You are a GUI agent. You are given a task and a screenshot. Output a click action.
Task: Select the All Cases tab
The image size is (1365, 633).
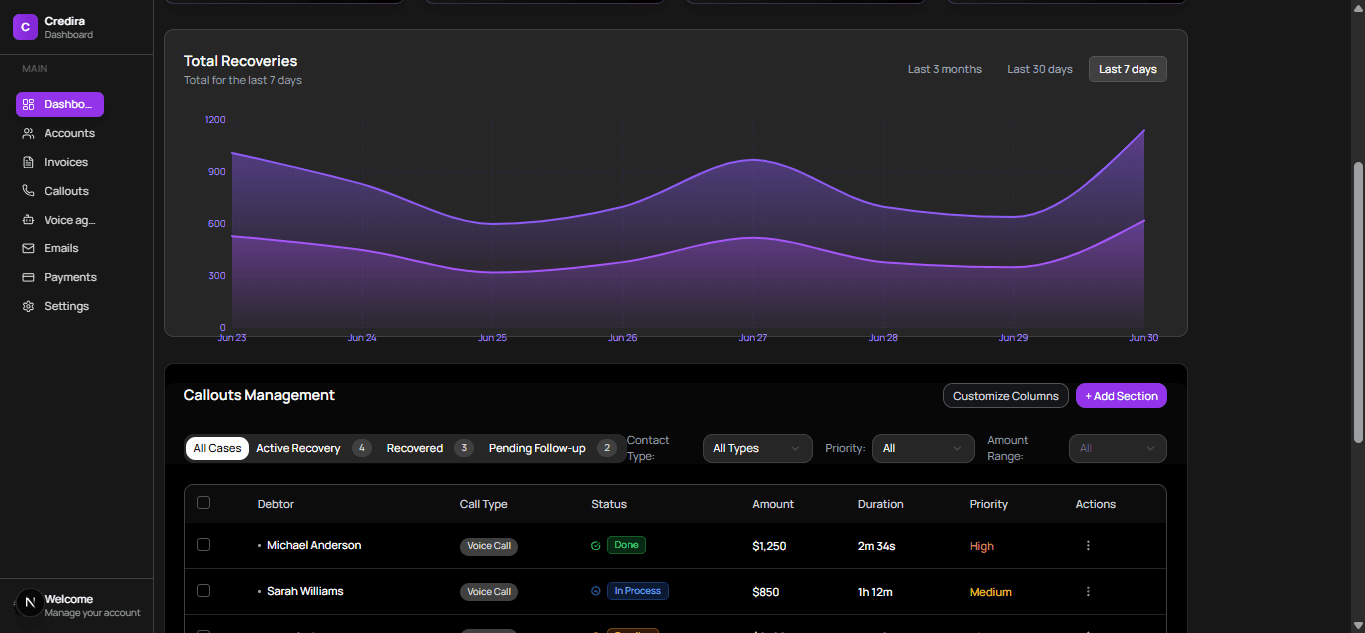217,448
